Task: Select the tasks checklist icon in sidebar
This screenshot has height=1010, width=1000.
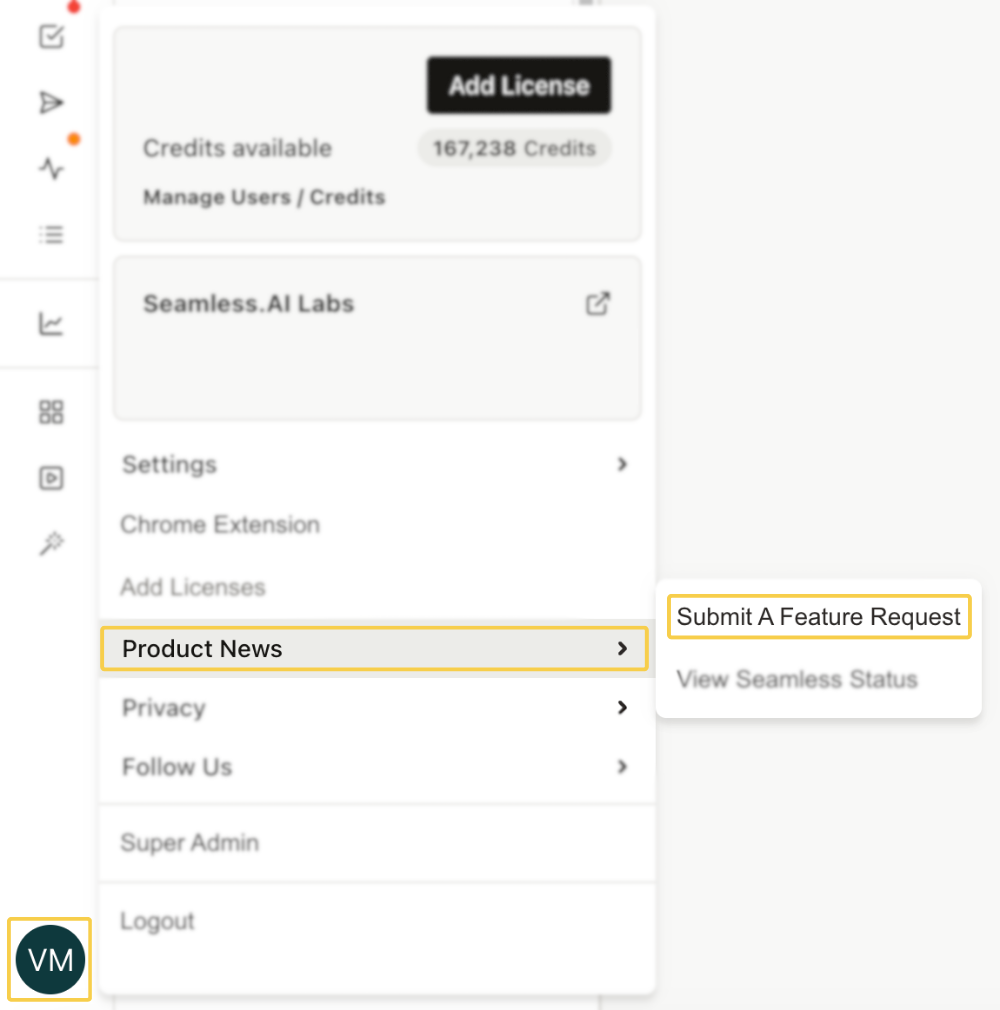Action: coord(50,37)
